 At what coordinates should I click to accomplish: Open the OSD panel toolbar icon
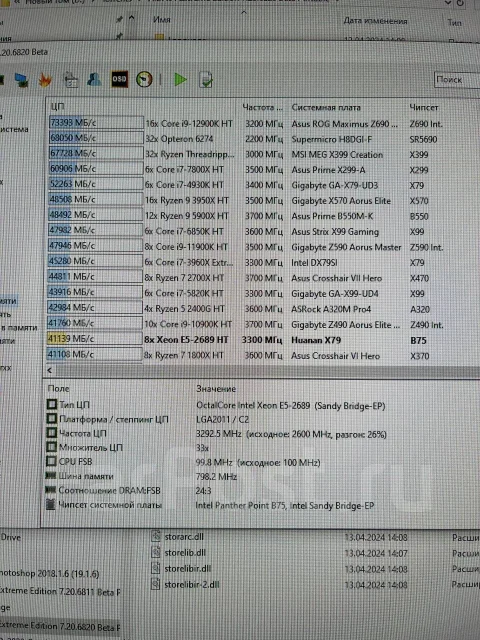pyautogui.click(x=119, y=79)
